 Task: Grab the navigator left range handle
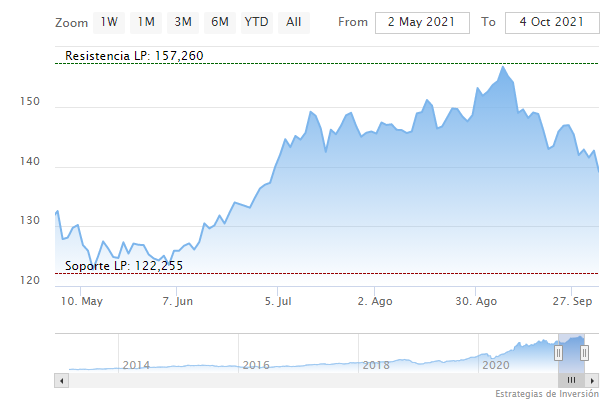click(559, 351)
